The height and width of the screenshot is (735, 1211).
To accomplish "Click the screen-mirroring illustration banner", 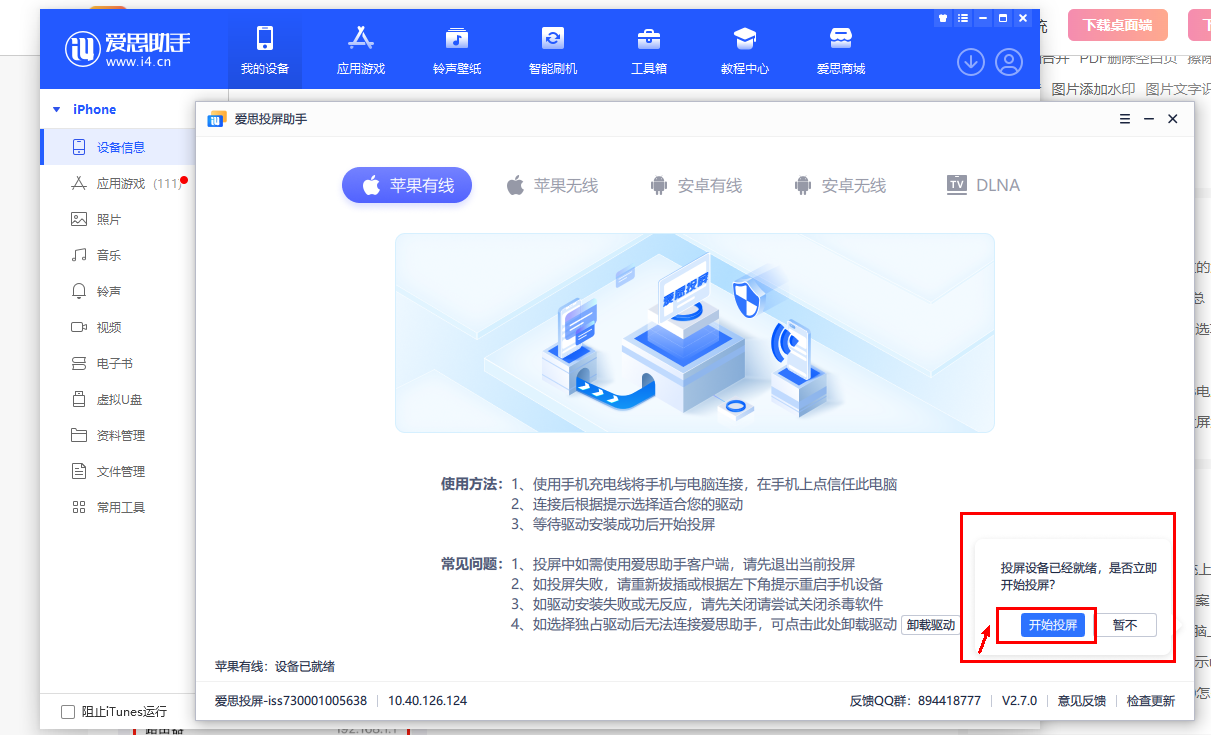I will pyautogui.click(x=695, y=333).
